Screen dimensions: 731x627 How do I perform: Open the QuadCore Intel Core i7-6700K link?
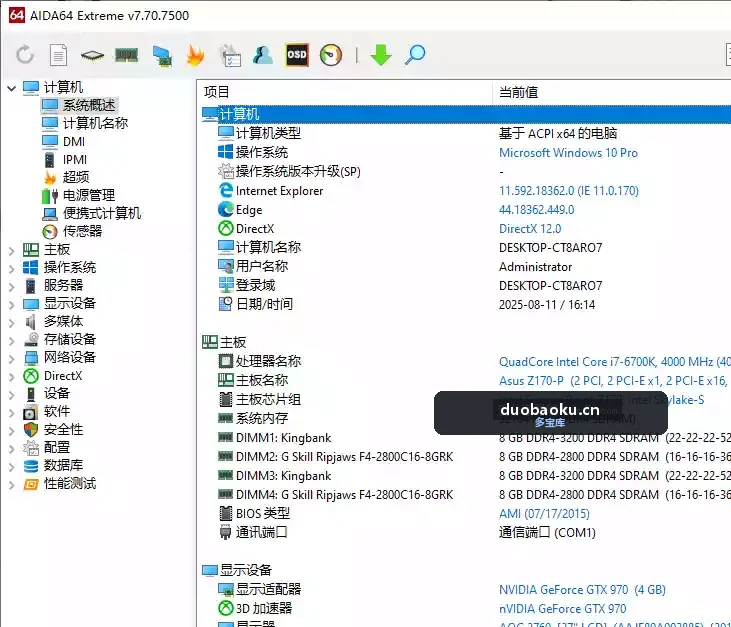point(614,362)
